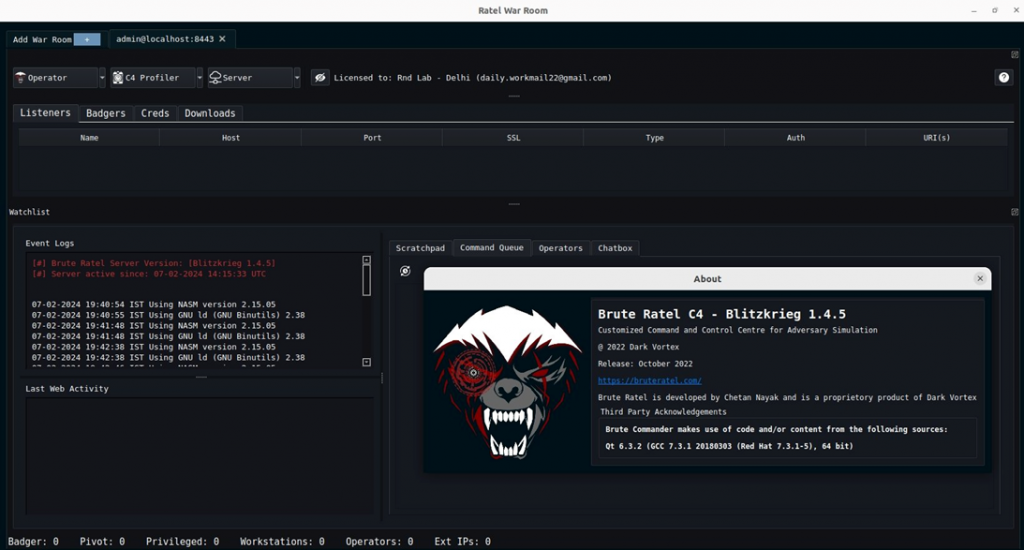The width and height of the screenshot is (1024, 550).
Task: Open the question mark help icon
Action: 1004,78
